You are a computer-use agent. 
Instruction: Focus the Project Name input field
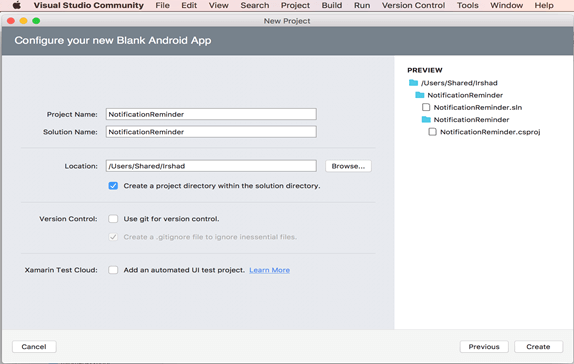coord(211,114)
